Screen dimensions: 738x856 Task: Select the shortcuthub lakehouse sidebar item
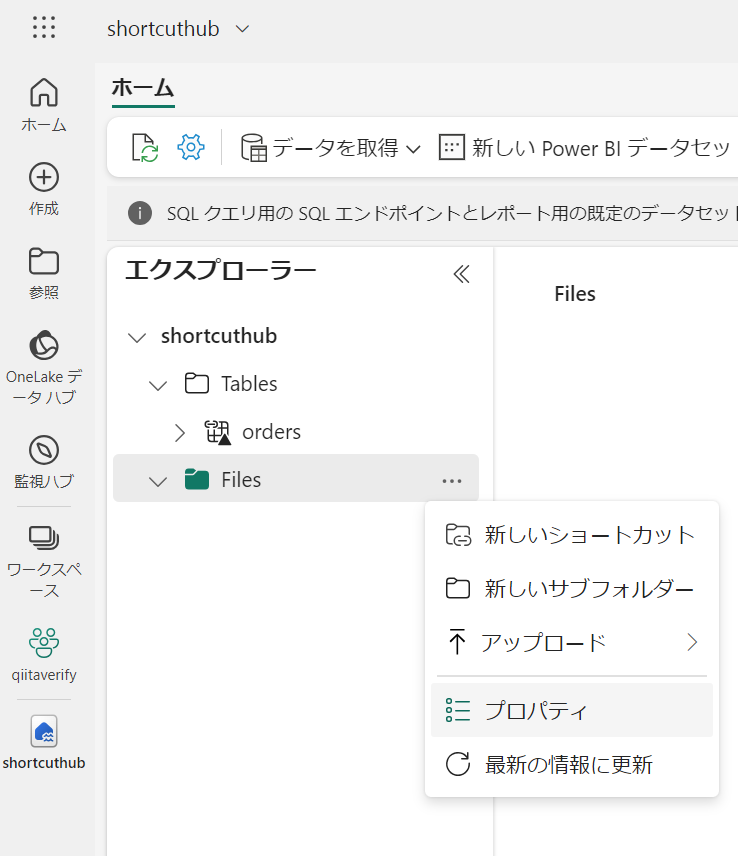pos(44,742)
